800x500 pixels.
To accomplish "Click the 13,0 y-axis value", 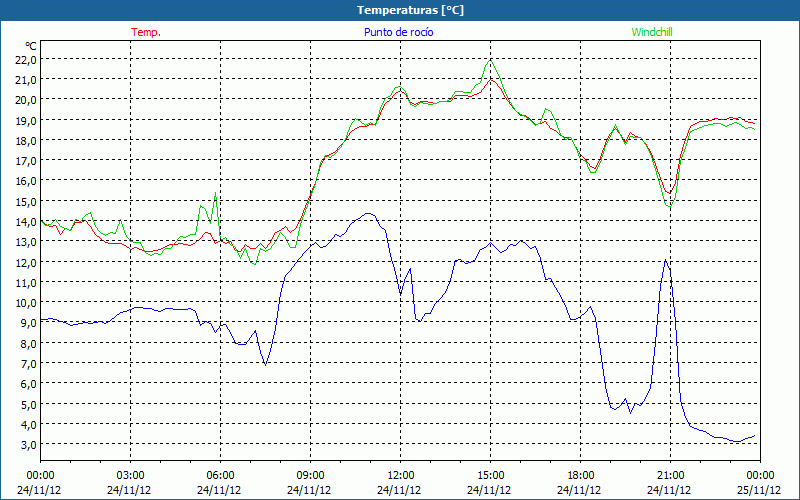I will coord(27,241).
